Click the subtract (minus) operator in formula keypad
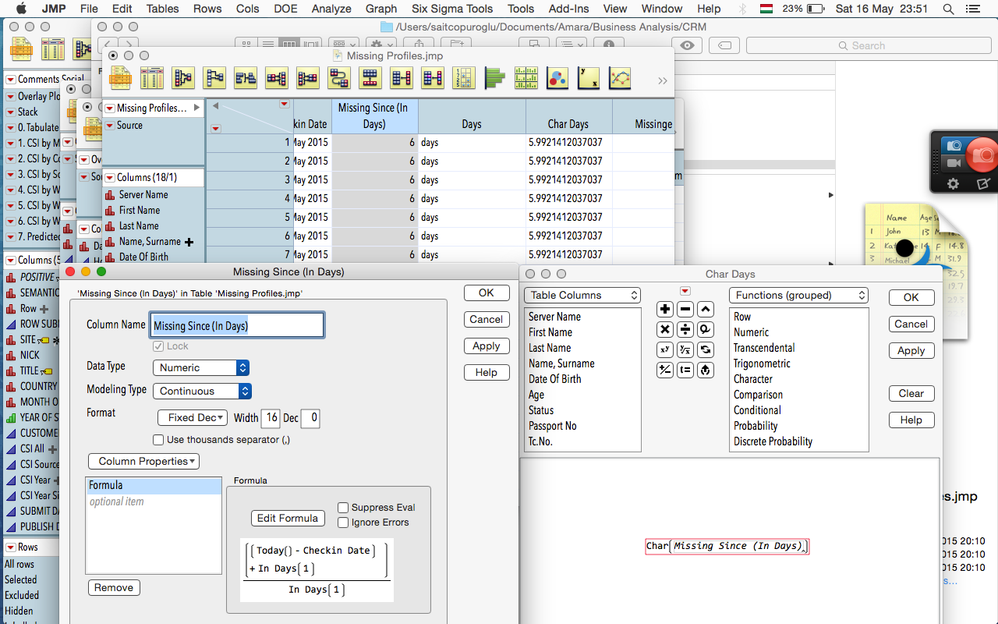Image resolution: width=998 pixels, height=624 pixels. tap(685, 309)
